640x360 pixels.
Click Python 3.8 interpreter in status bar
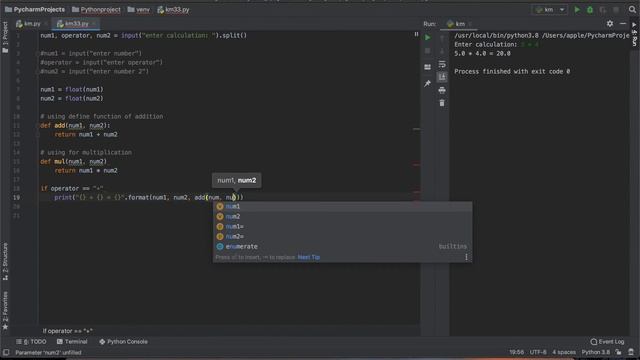click(x=596, y=352)
